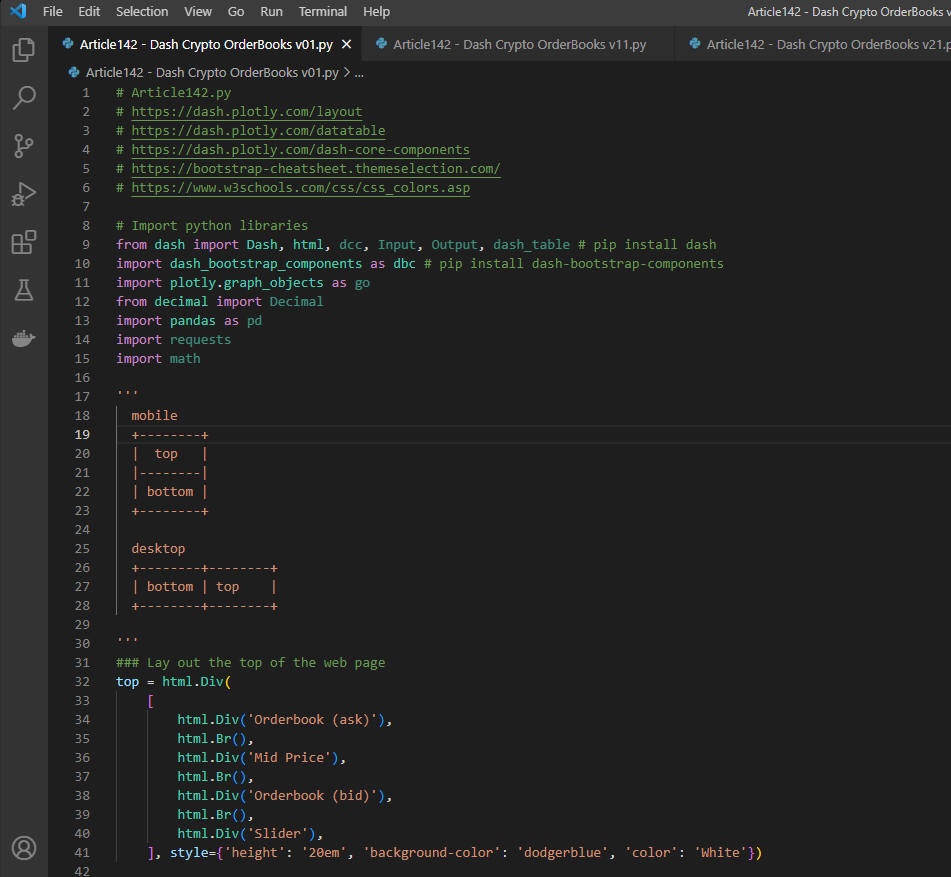This screenshot has width=951, height=877.
Task: Open the Accounts menu icon
Action: click(x=24, y=848)
